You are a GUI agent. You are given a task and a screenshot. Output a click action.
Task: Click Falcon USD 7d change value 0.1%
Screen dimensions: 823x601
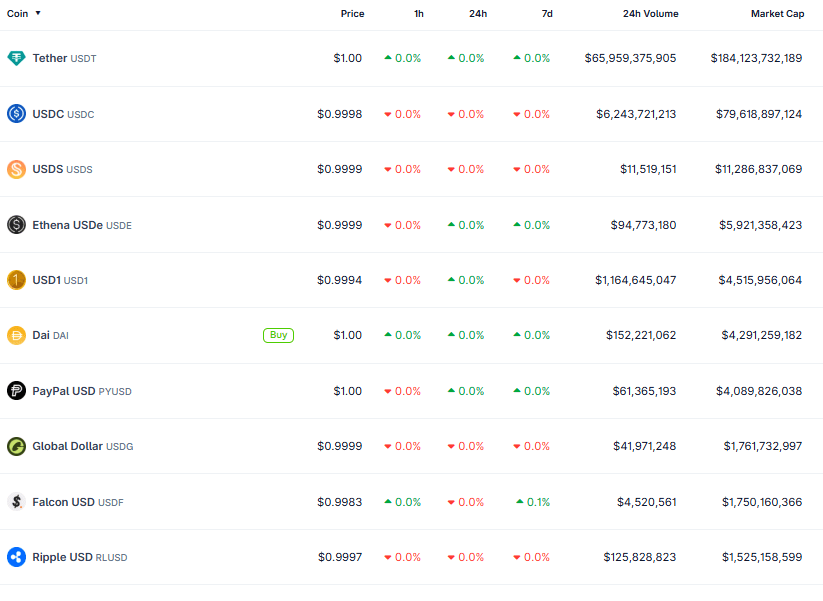click(538, 502)
